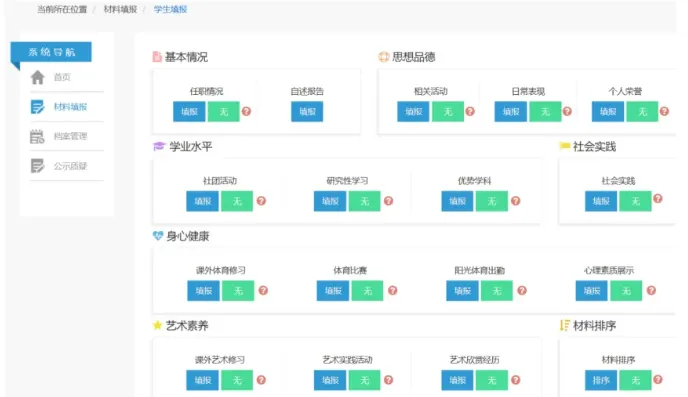
Task: Open help icon for 材料排序
Action: coord(658,379)
